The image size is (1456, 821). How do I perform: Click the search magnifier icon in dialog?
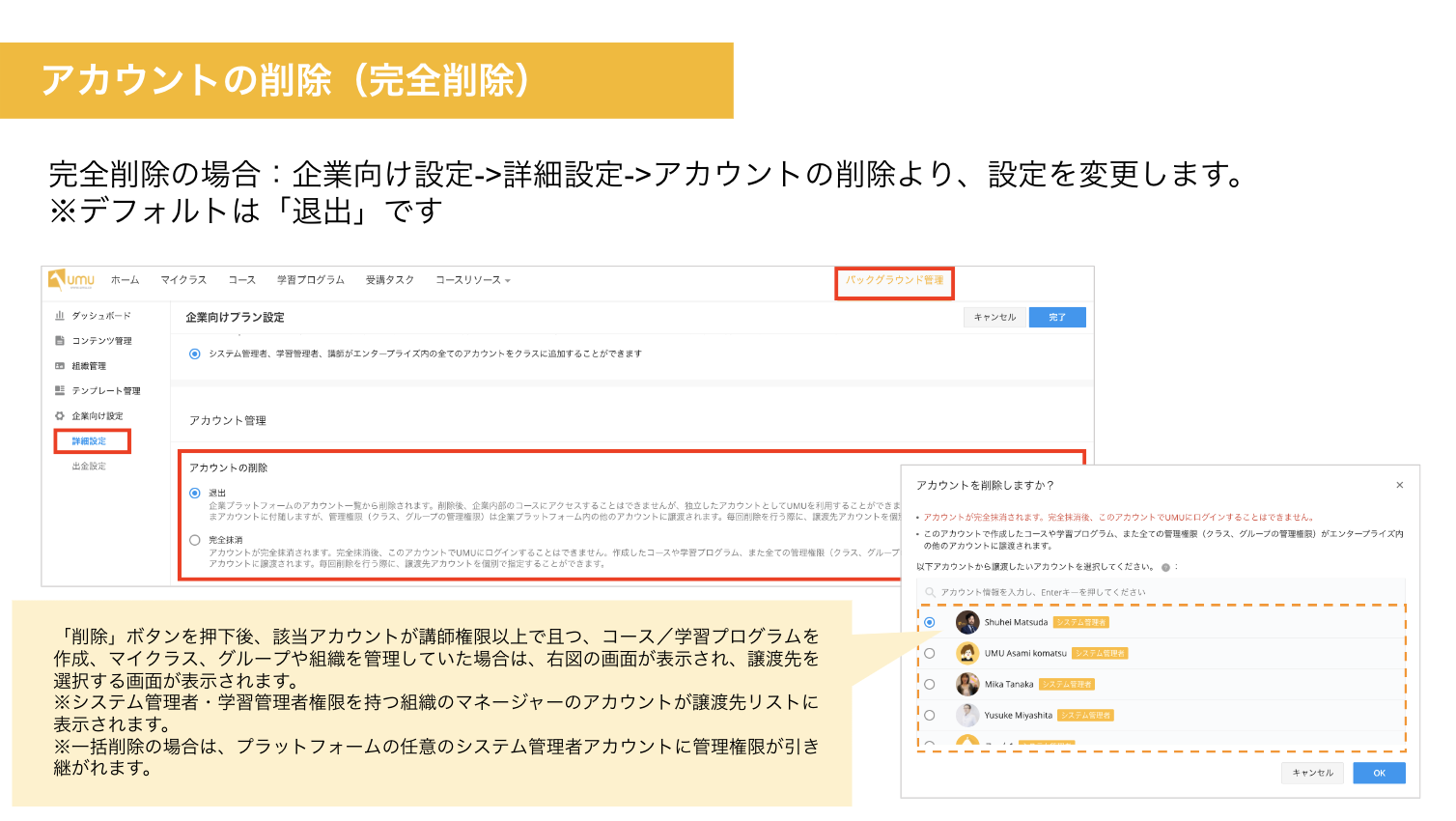pyautogui.click(x=930, y=592)
